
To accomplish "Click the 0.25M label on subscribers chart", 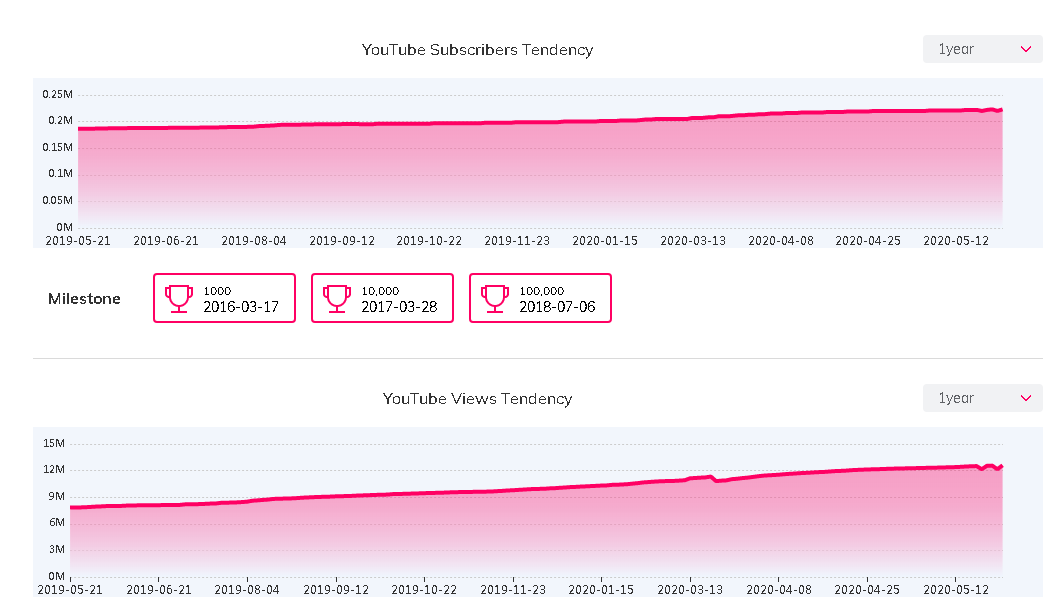I will 57,95.
